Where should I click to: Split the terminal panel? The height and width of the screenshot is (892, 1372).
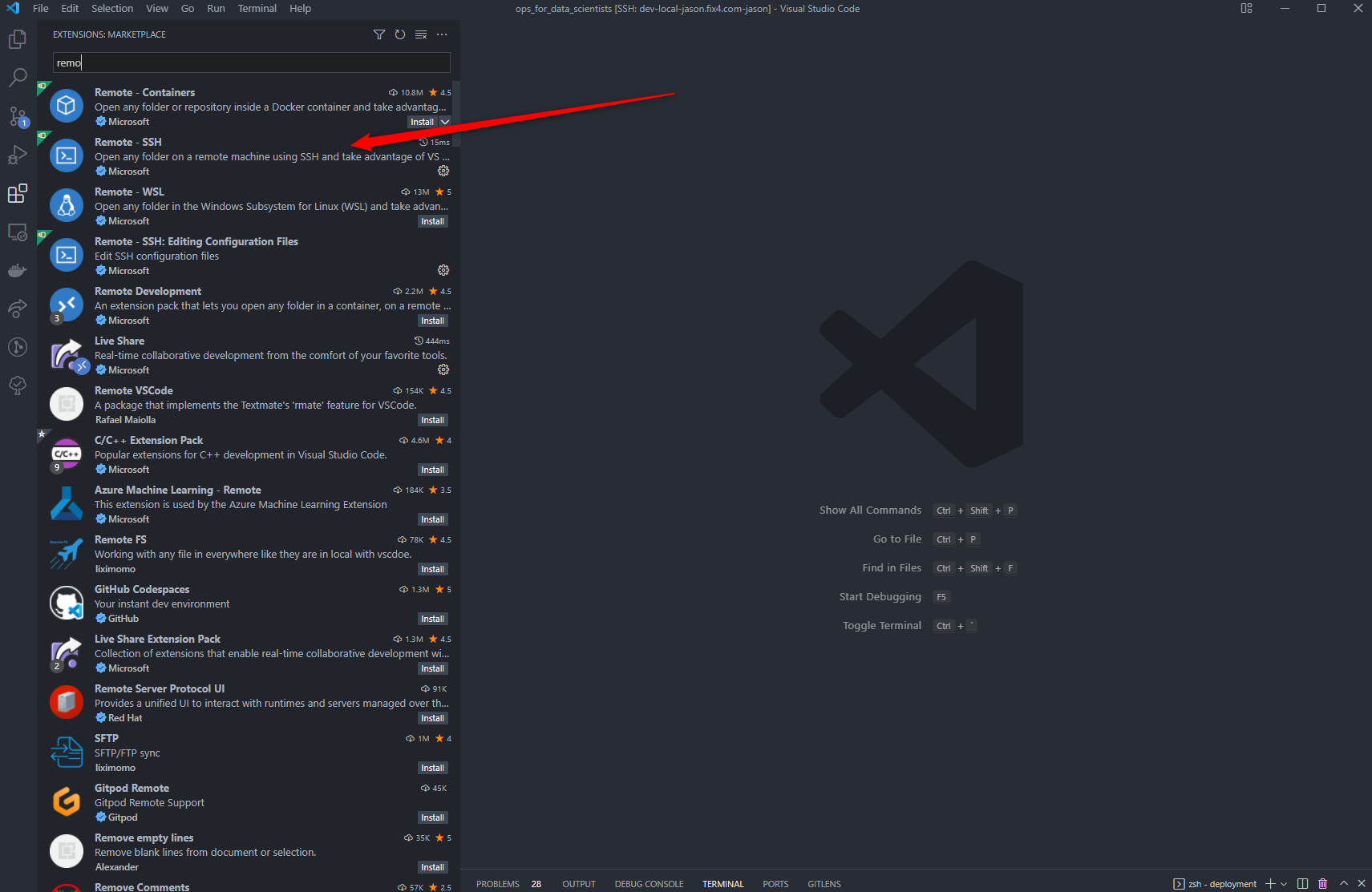click(1302, 884)
